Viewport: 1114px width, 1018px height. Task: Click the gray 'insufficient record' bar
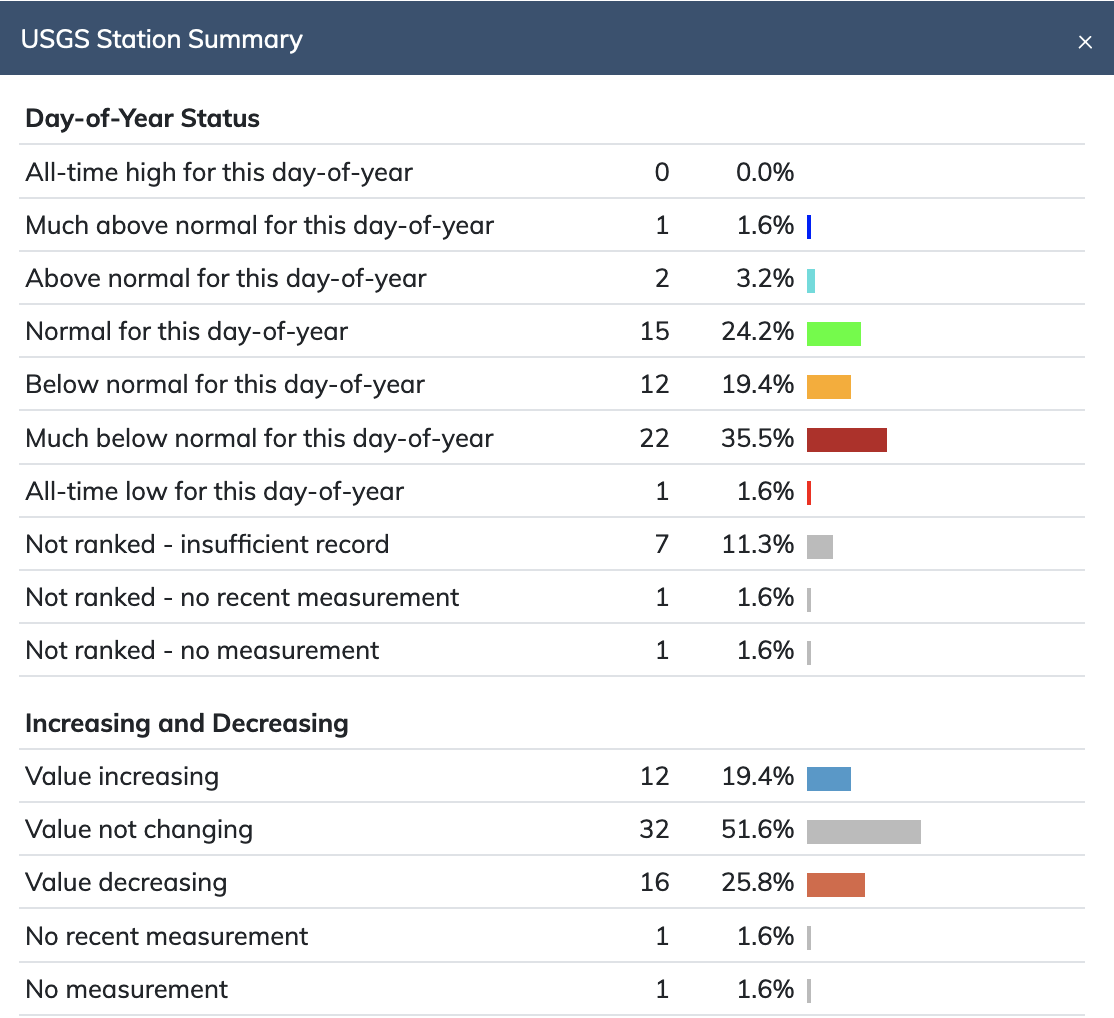pos(820,545)
